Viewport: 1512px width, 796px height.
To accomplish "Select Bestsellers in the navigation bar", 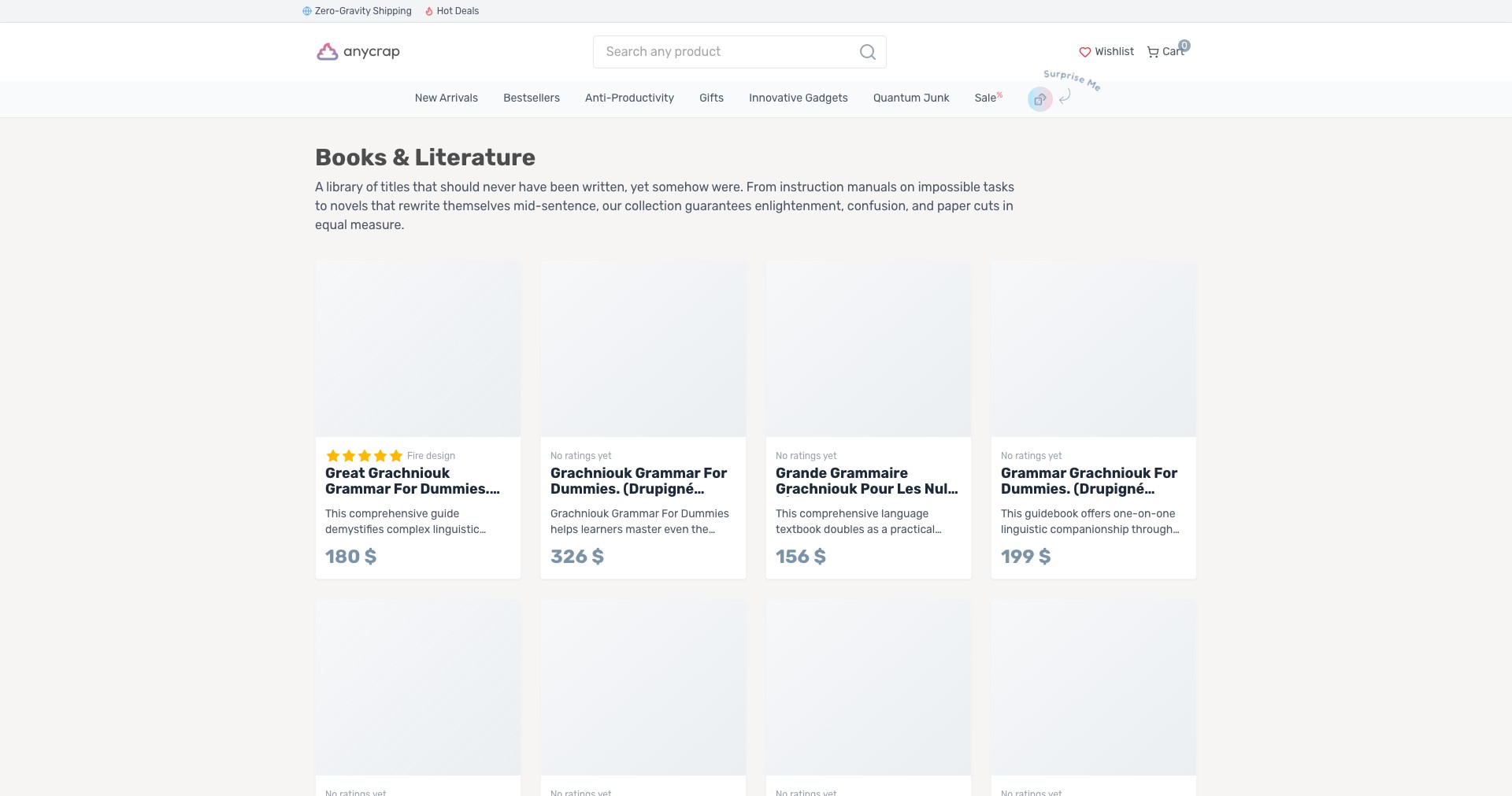I will pyautogui.click(x=532, y=98).
